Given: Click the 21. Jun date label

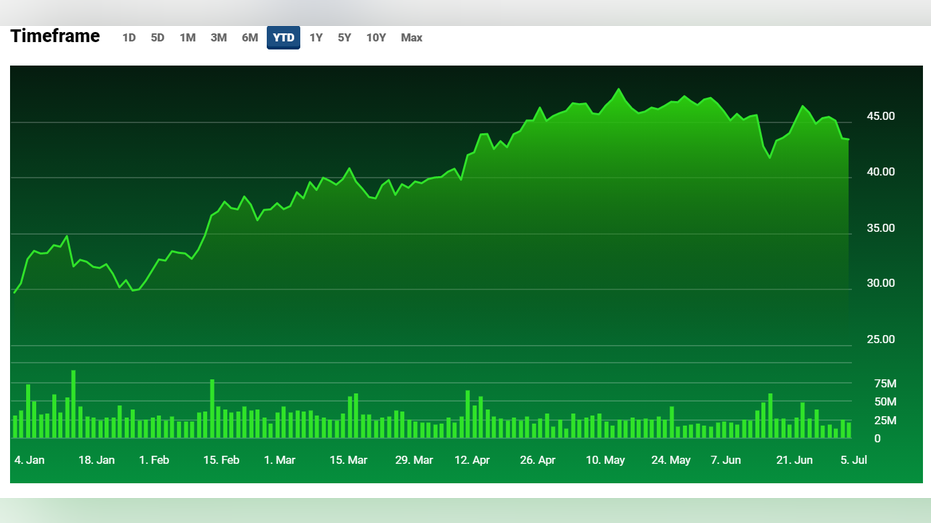Looking at the screenshot, I should [794, 460].
